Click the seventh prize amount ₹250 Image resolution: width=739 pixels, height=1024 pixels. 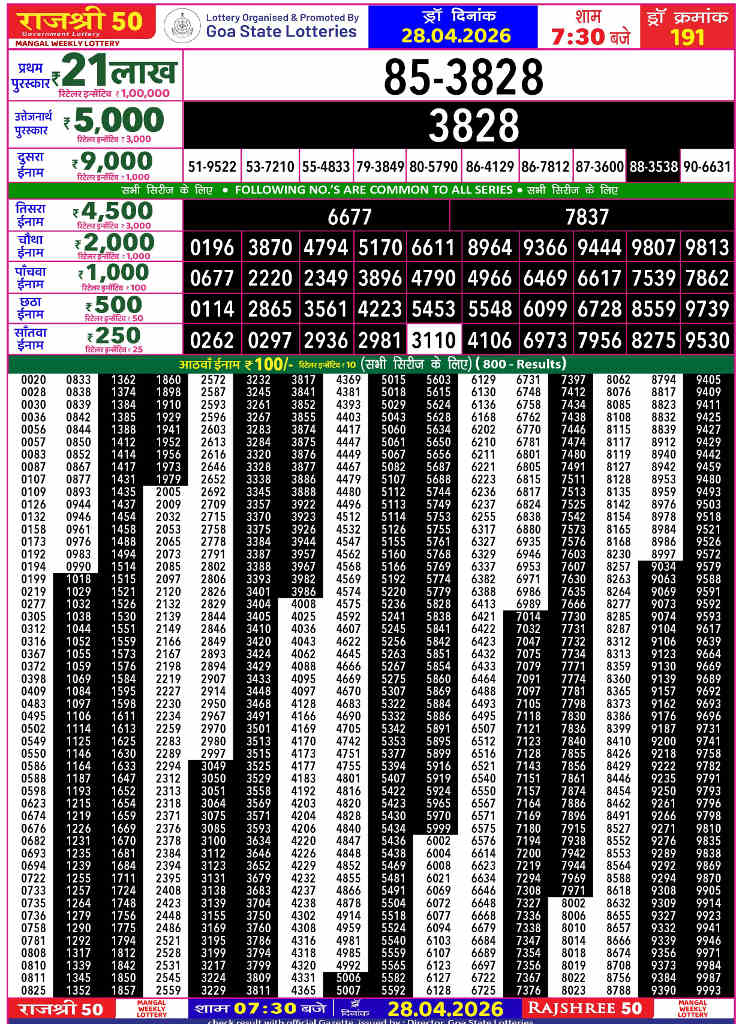[114, 336]
